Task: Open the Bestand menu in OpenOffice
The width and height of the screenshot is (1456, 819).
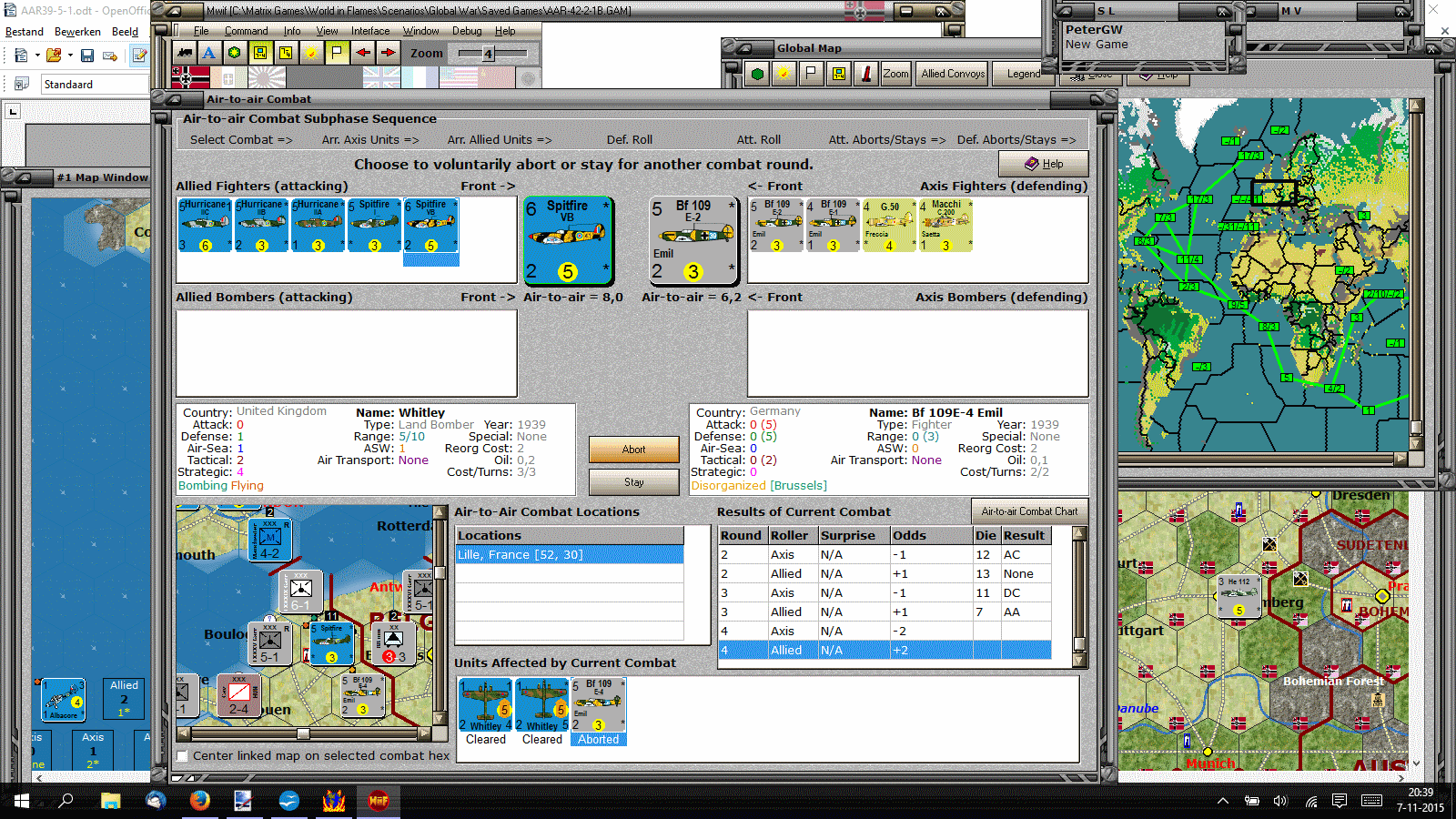Action: pos(25,32)
